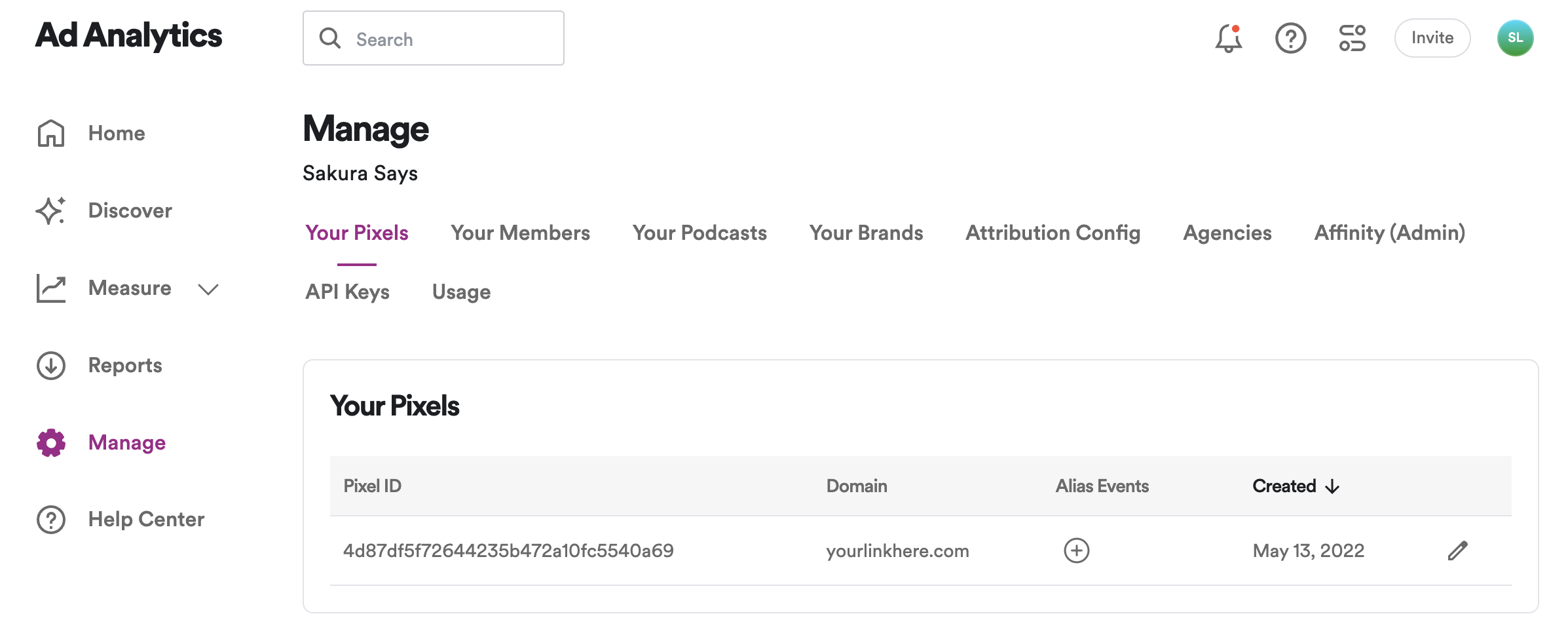
Task: Switch to Your Members tab
Action: tap(520, 233)
